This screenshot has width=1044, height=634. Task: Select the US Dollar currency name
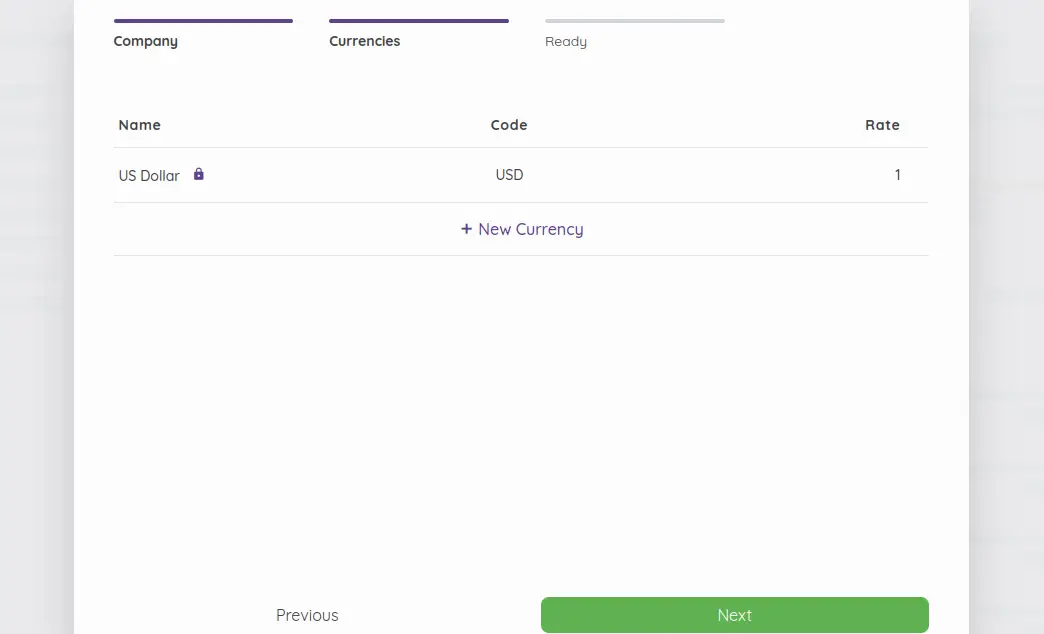point(149,176)
